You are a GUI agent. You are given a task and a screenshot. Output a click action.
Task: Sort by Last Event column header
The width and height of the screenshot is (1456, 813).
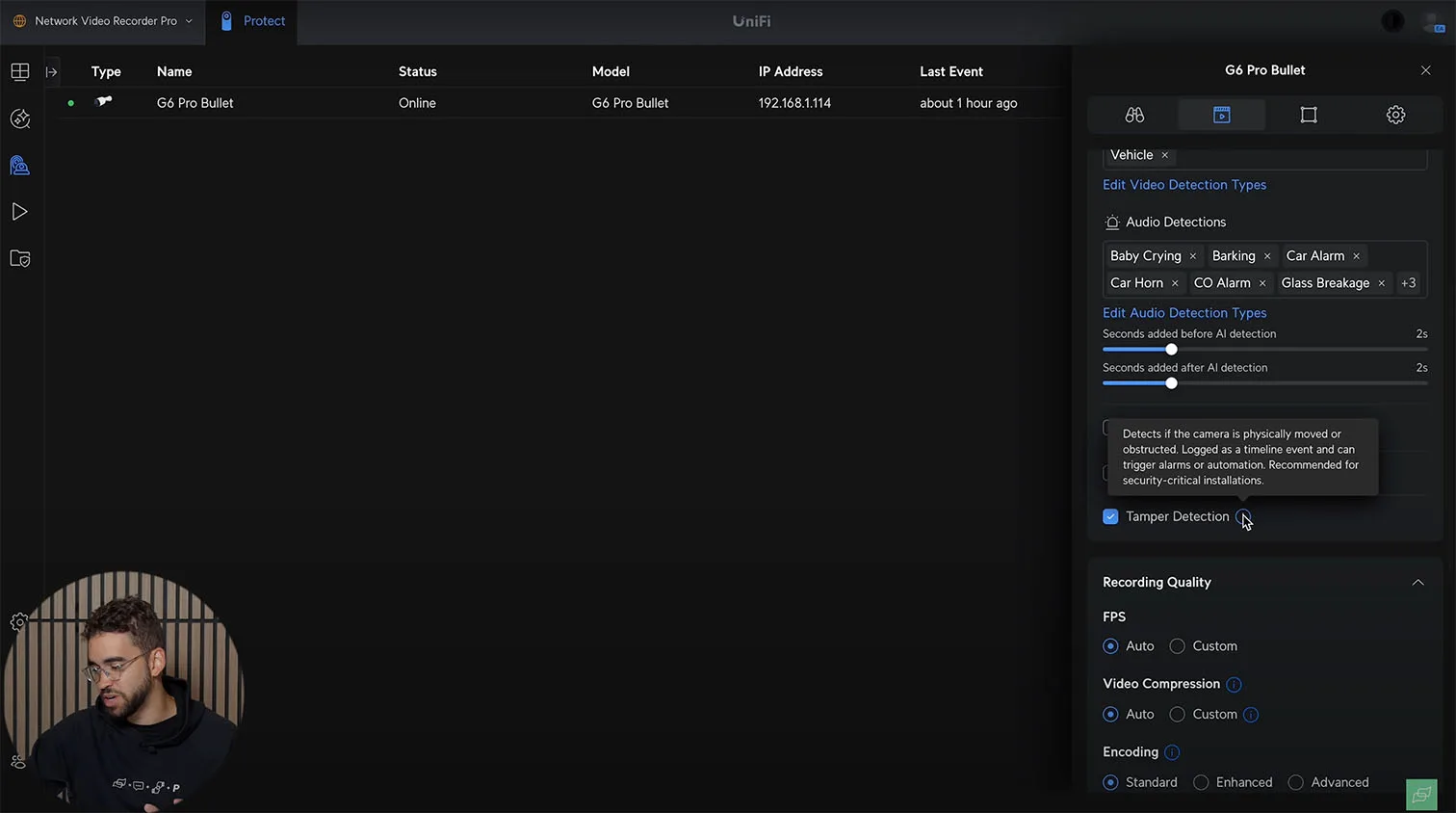pyautogui.click(x=951, y=72)
